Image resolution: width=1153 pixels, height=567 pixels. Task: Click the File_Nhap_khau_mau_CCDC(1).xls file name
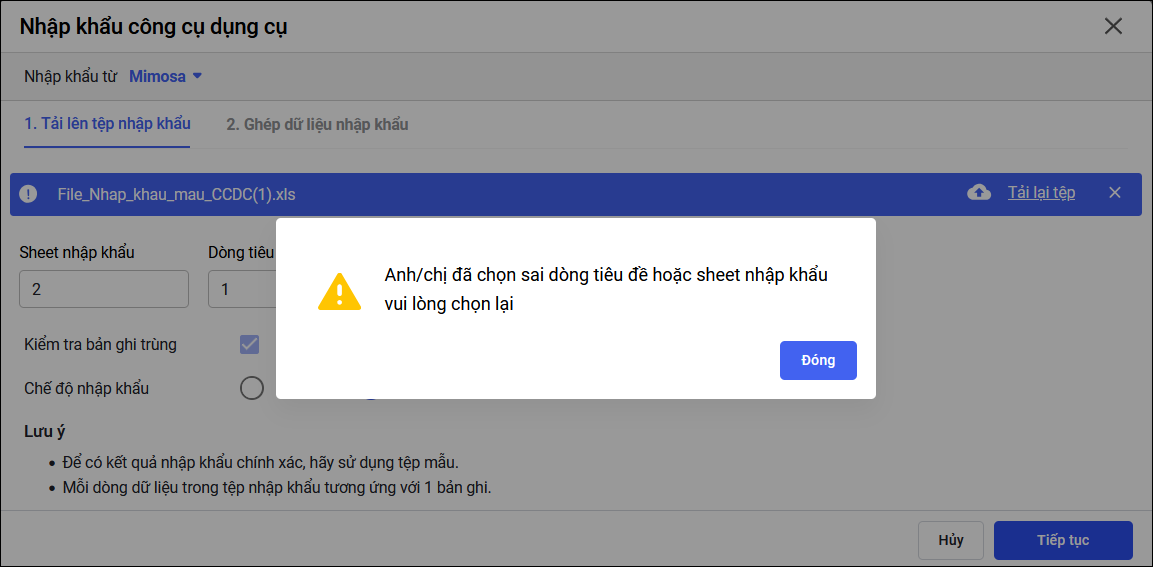coord(176,193)
